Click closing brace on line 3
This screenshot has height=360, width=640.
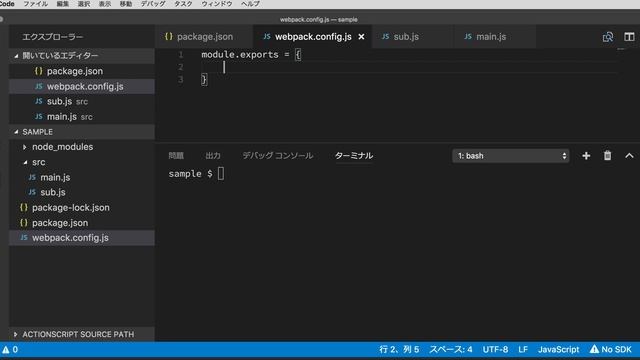(x=204, y=79)
